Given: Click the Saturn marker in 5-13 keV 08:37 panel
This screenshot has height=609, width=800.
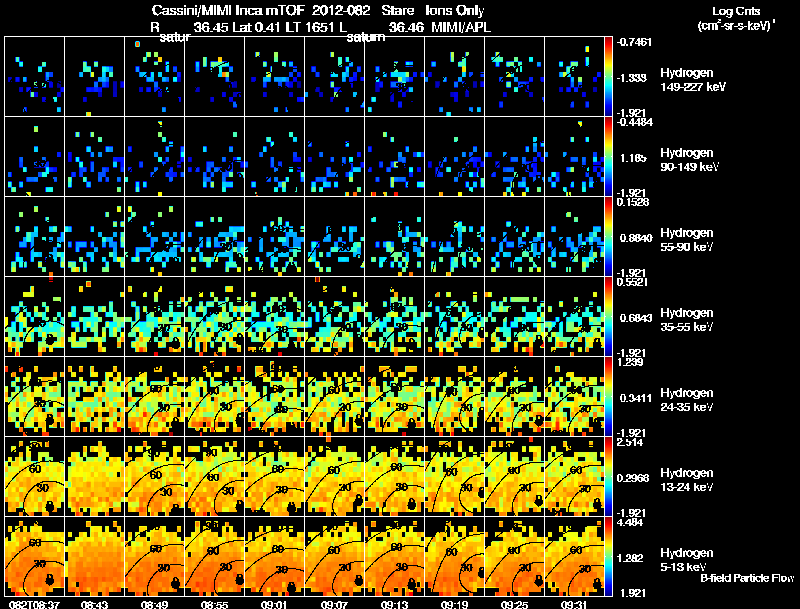Looking at the screenshot, I should tap(49, 580).
